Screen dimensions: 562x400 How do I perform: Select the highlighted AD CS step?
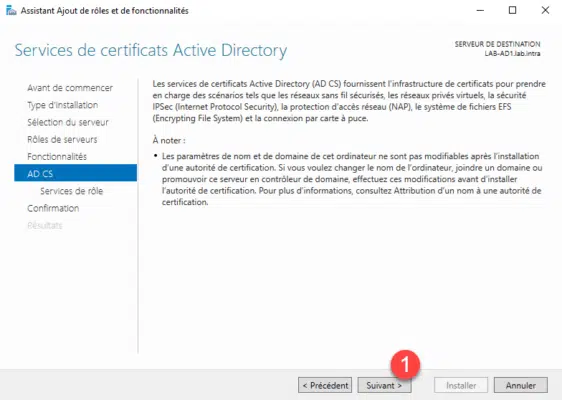75,173
